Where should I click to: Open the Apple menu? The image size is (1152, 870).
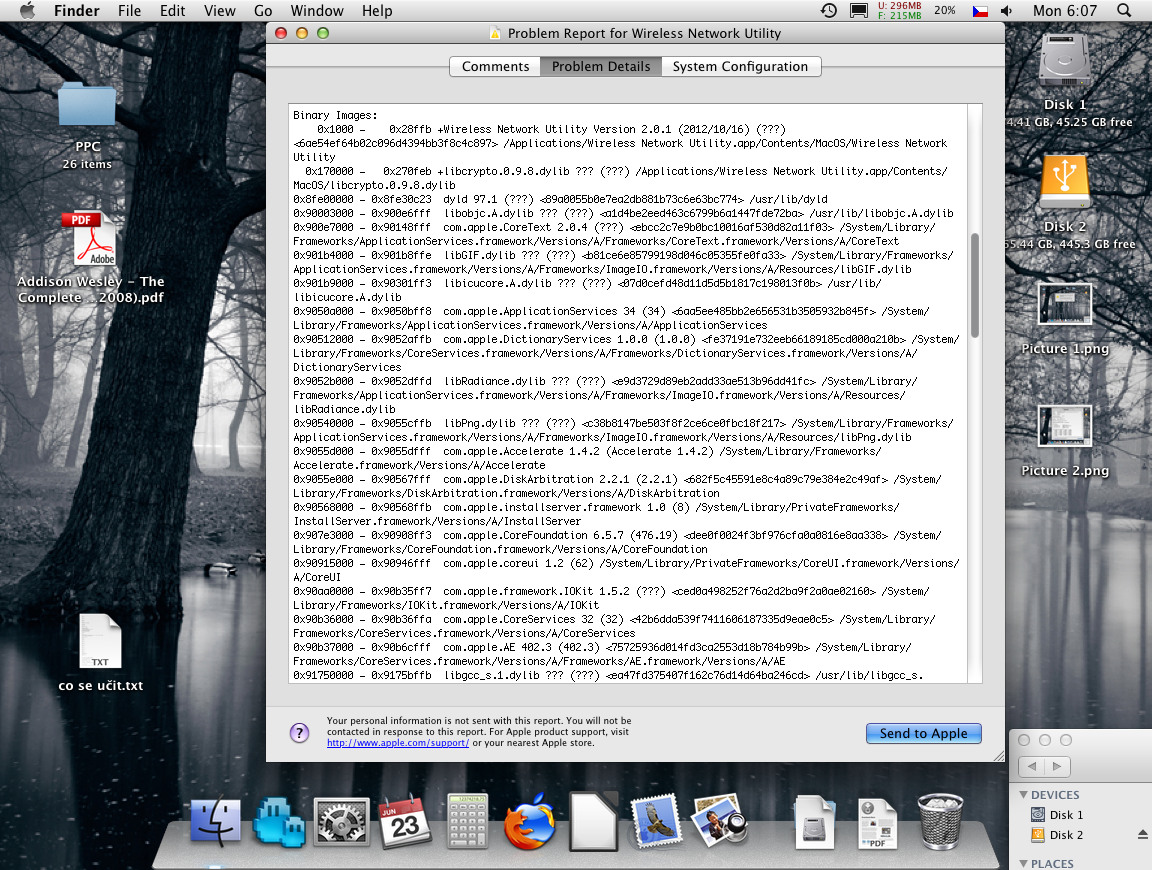point(27,10)
